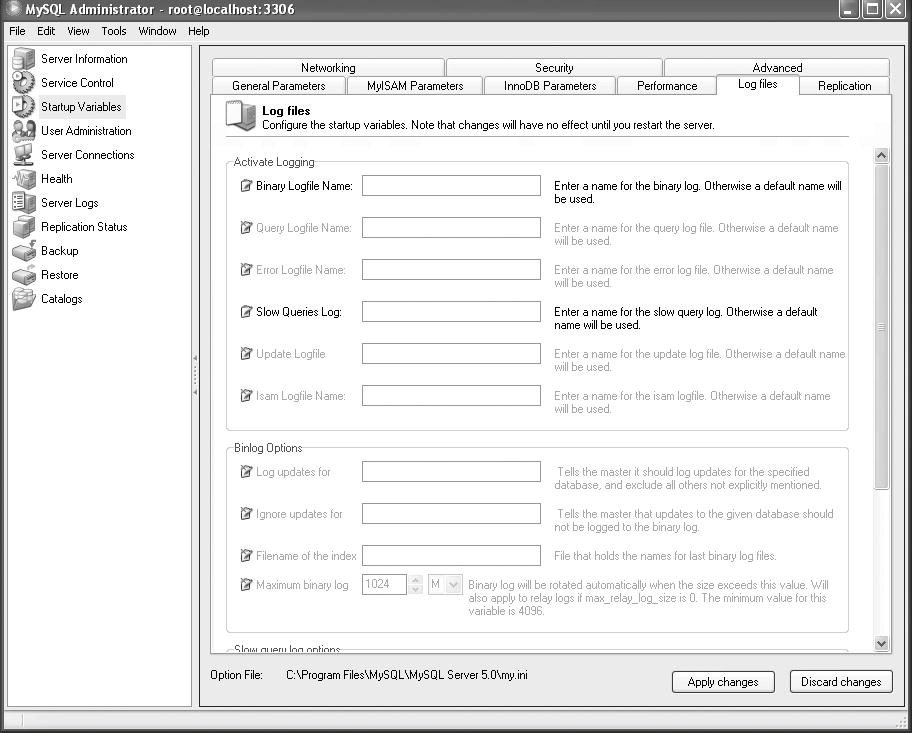Click the Server Logs icon

(24, 202)
